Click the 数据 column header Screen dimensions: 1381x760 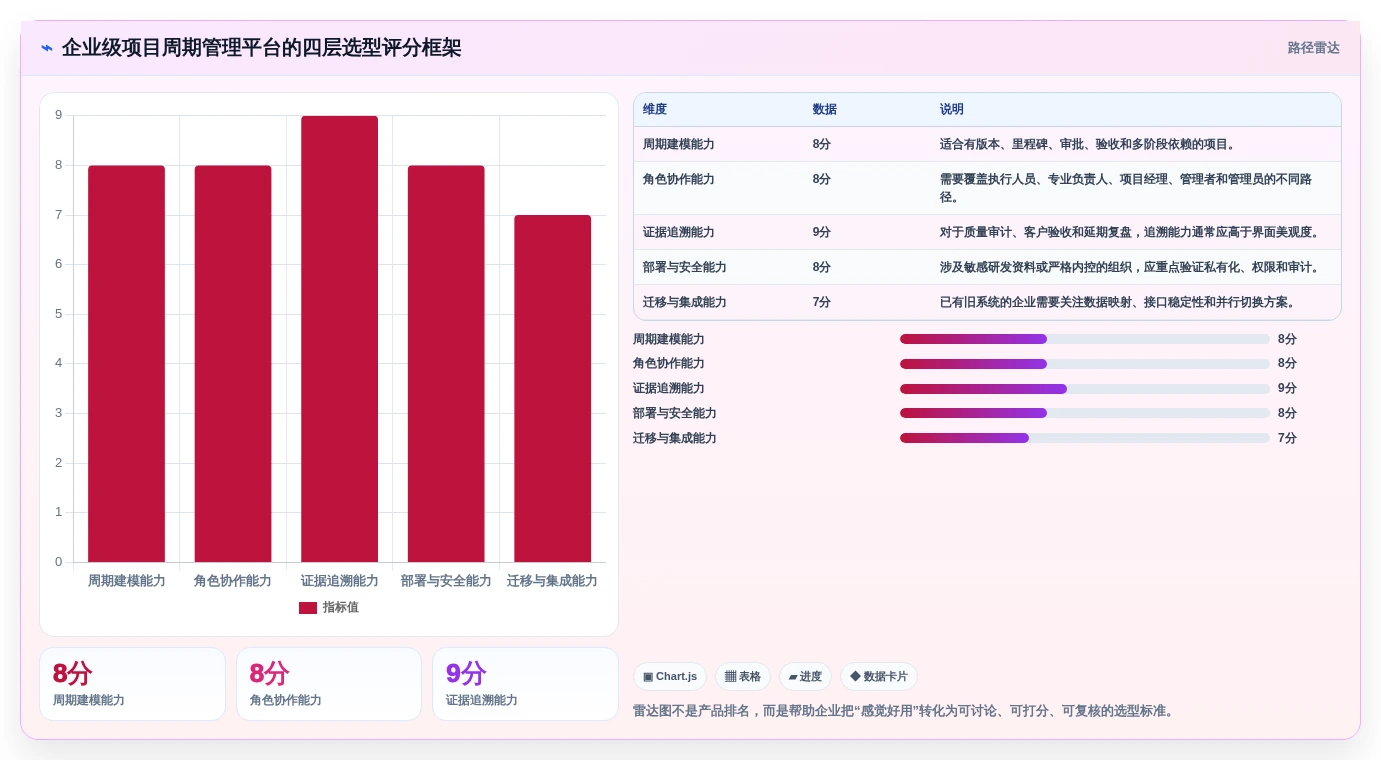[x=825, y=110]
